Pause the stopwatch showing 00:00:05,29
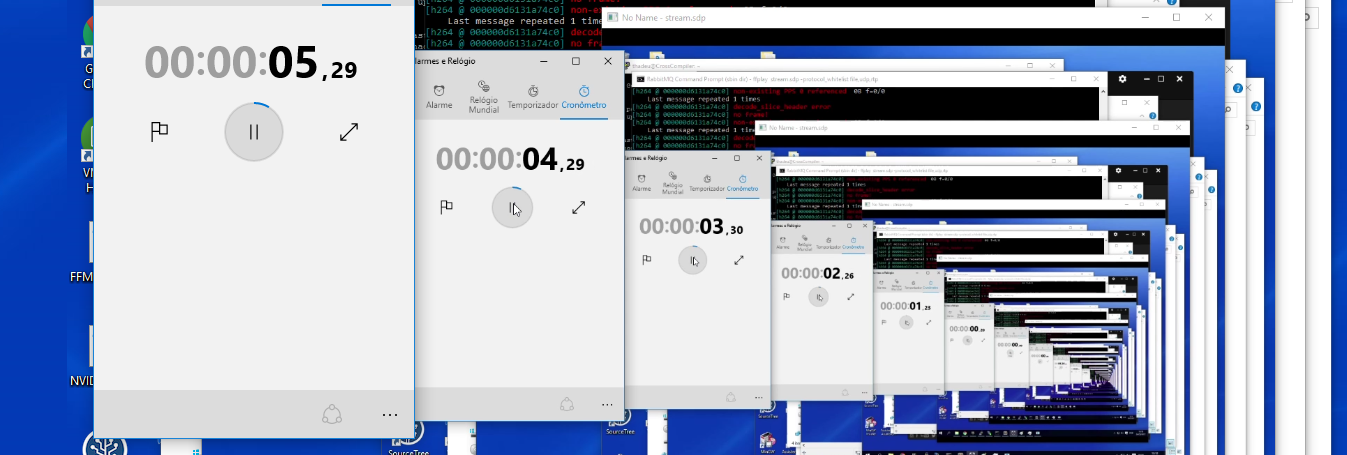The width and height of the screenshot is (1347, 455). 254,132
